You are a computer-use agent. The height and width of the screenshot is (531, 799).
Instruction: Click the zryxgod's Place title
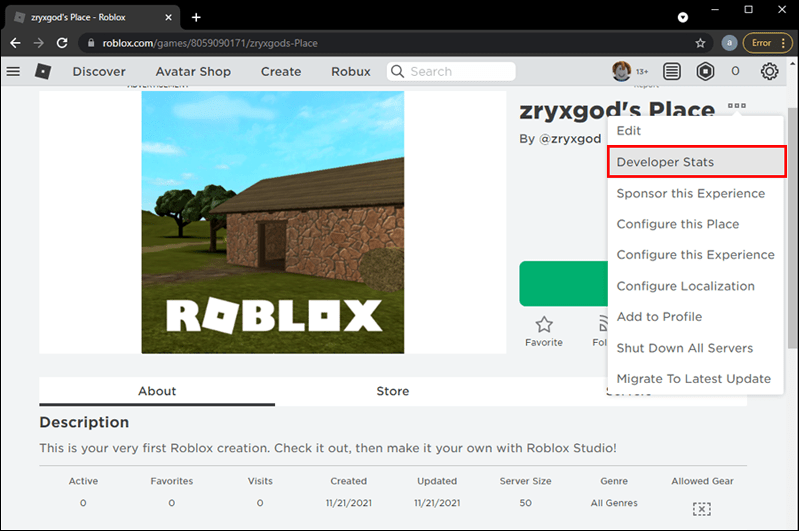coord(617,111)
